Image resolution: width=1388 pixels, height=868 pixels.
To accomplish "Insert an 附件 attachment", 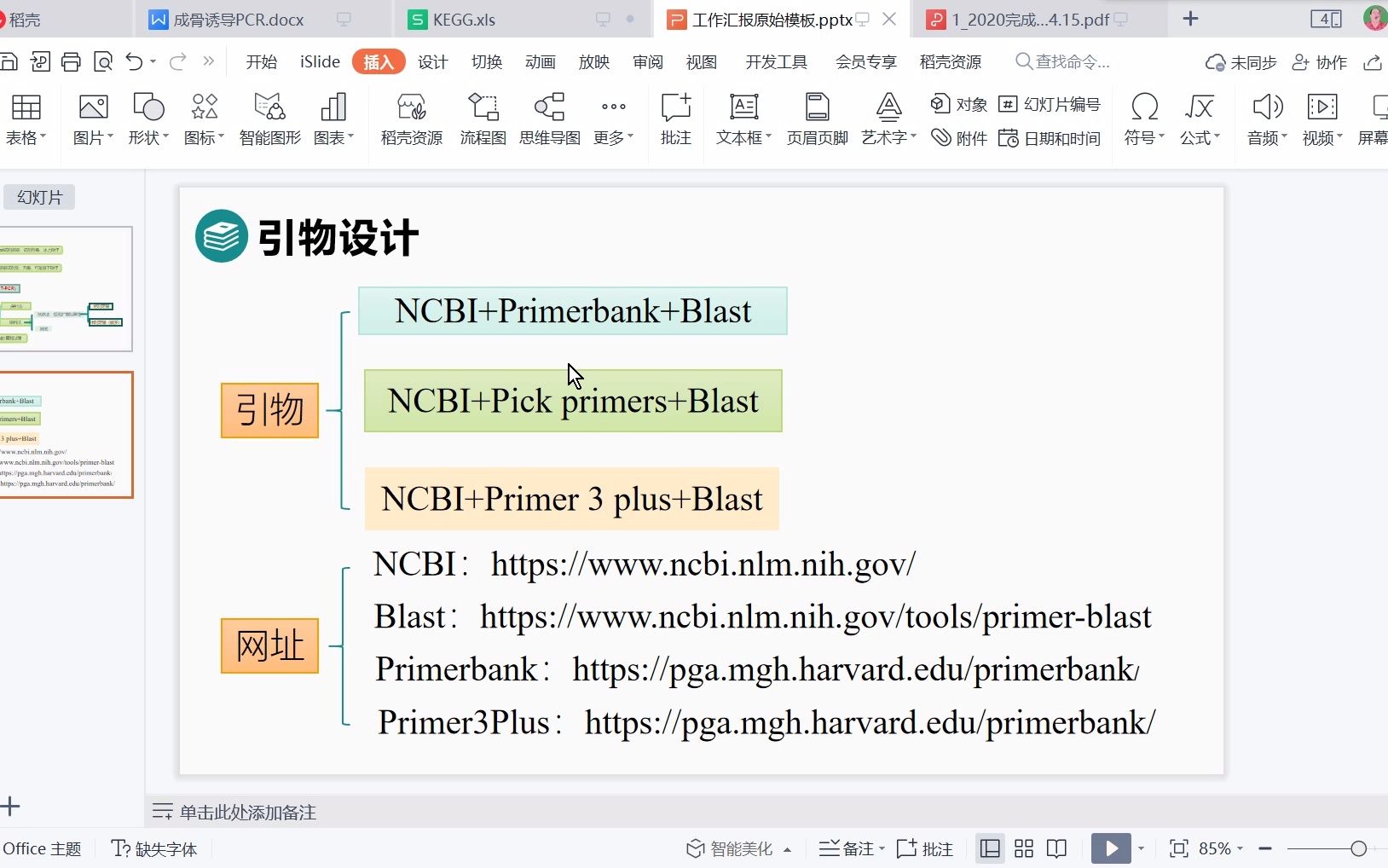I will pyautogui.click(x=959, y=138).
